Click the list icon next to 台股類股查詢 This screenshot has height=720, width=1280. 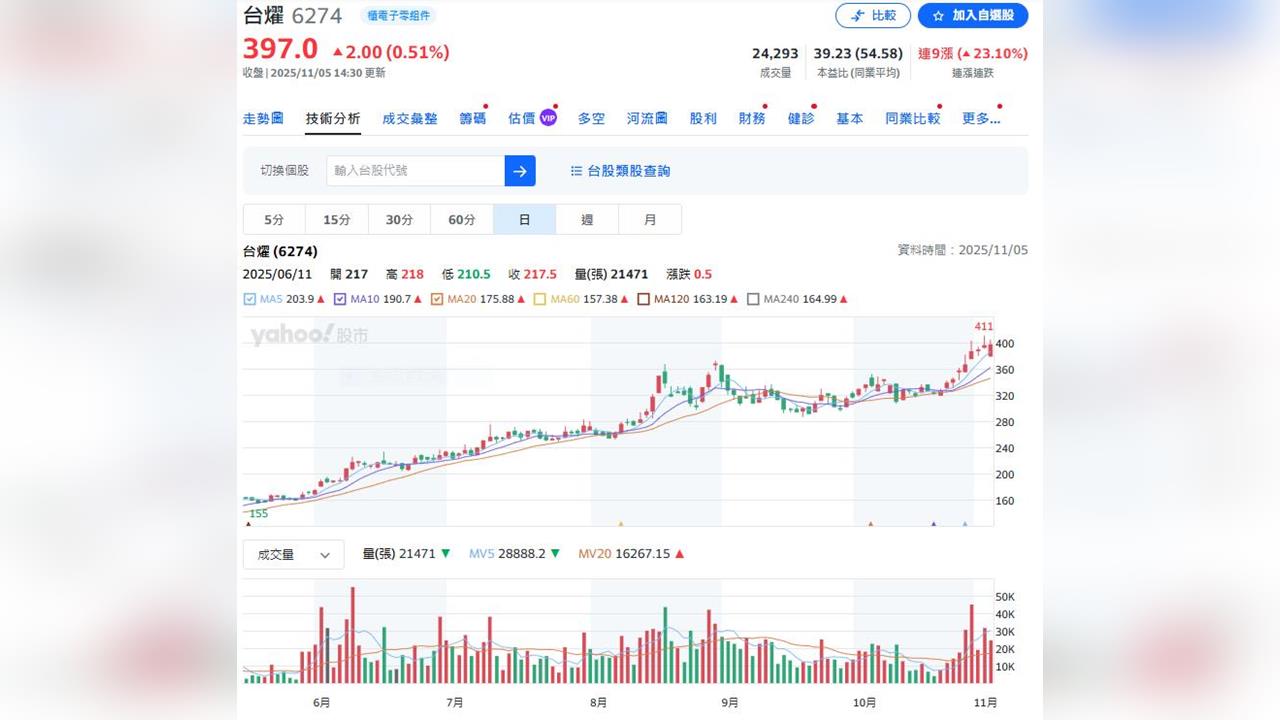click(576, 170)
